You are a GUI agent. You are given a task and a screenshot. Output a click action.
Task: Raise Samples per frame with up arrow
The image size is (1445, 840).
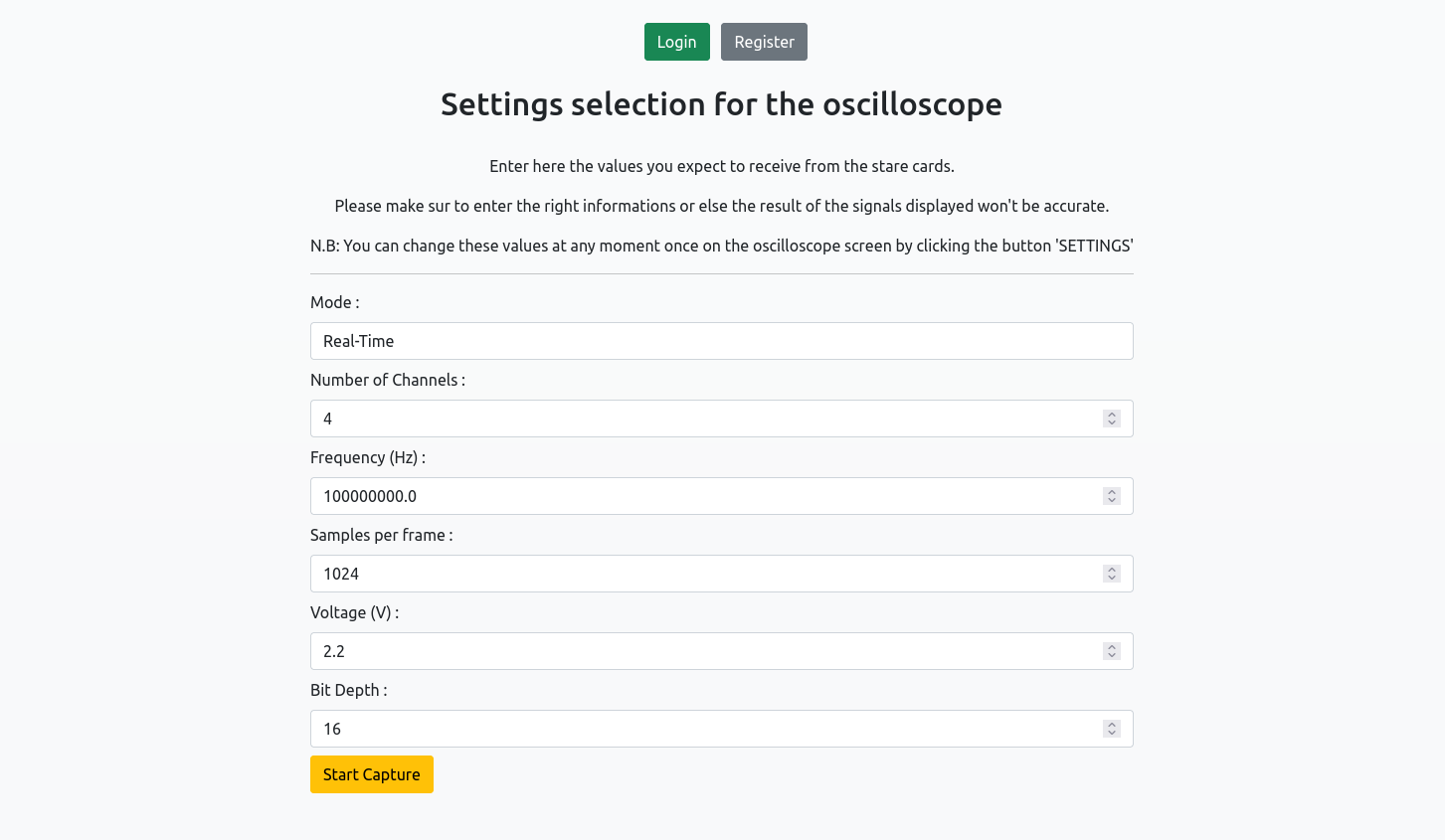1112,570
